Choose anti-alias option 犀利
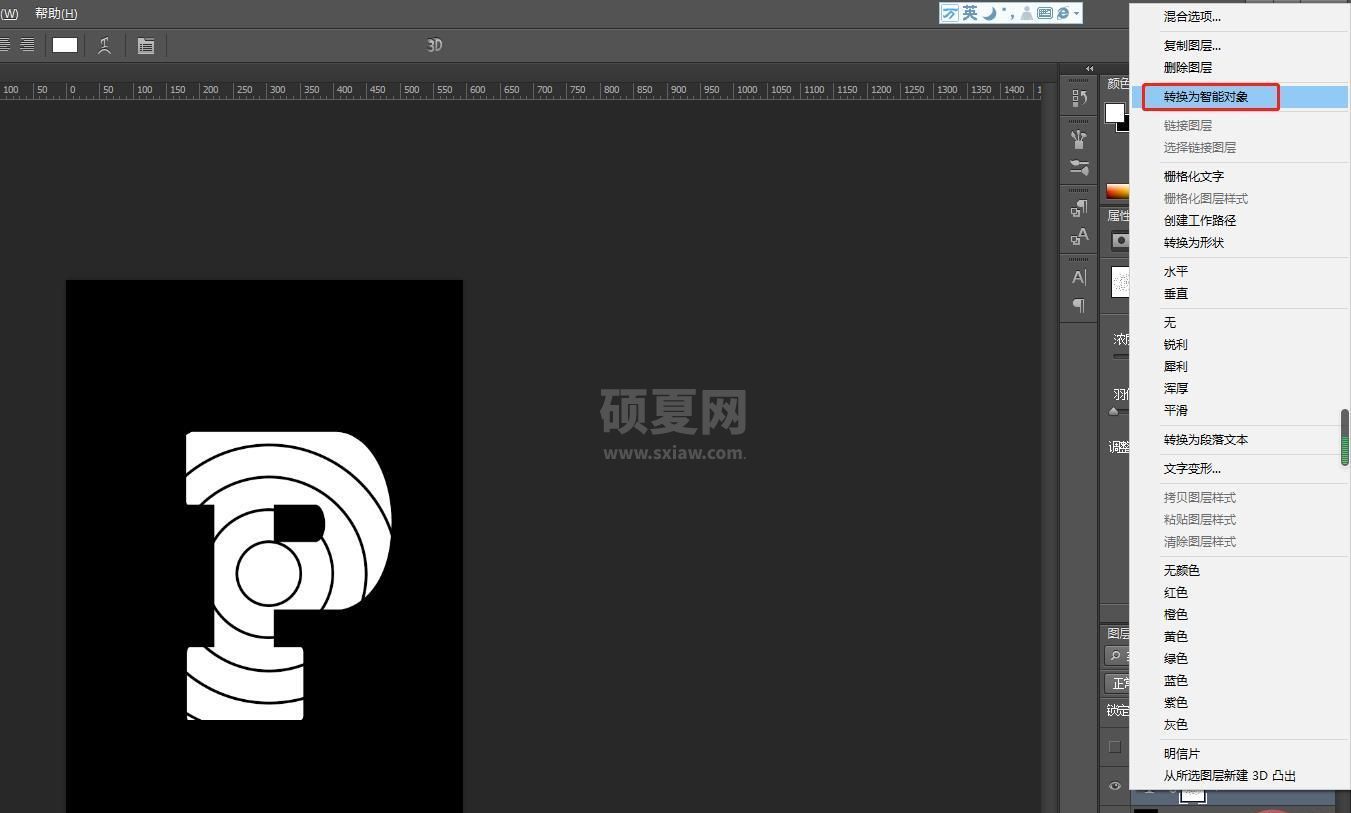 [1175, 366]
